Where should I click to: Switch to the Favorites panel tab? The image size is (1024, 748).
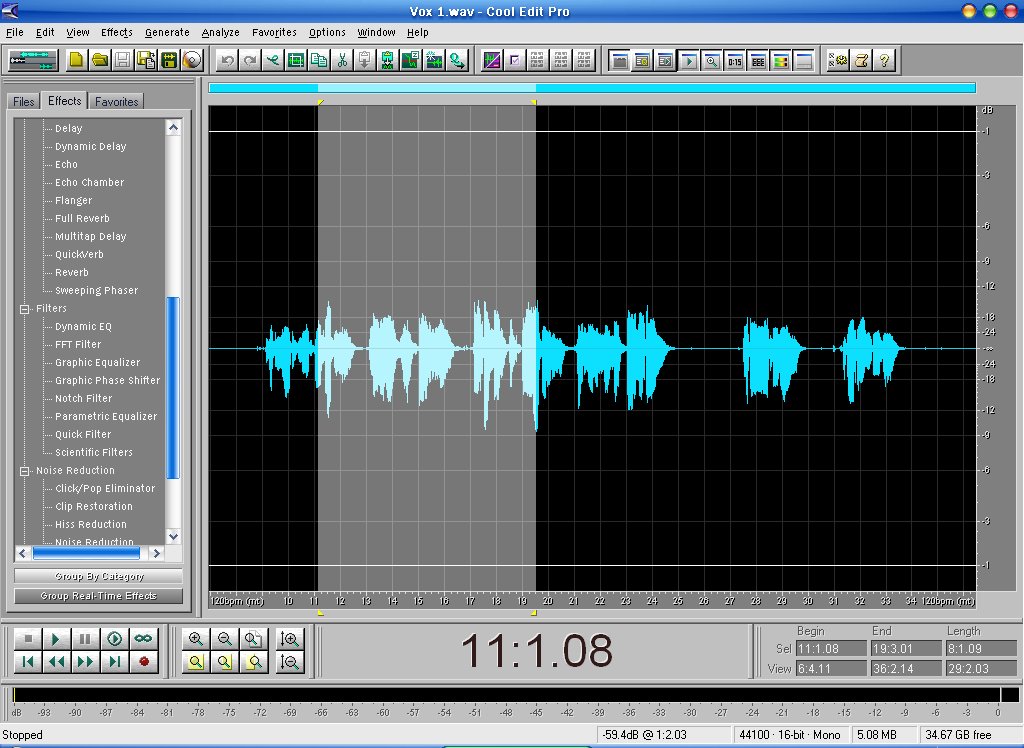coord(117,102)
